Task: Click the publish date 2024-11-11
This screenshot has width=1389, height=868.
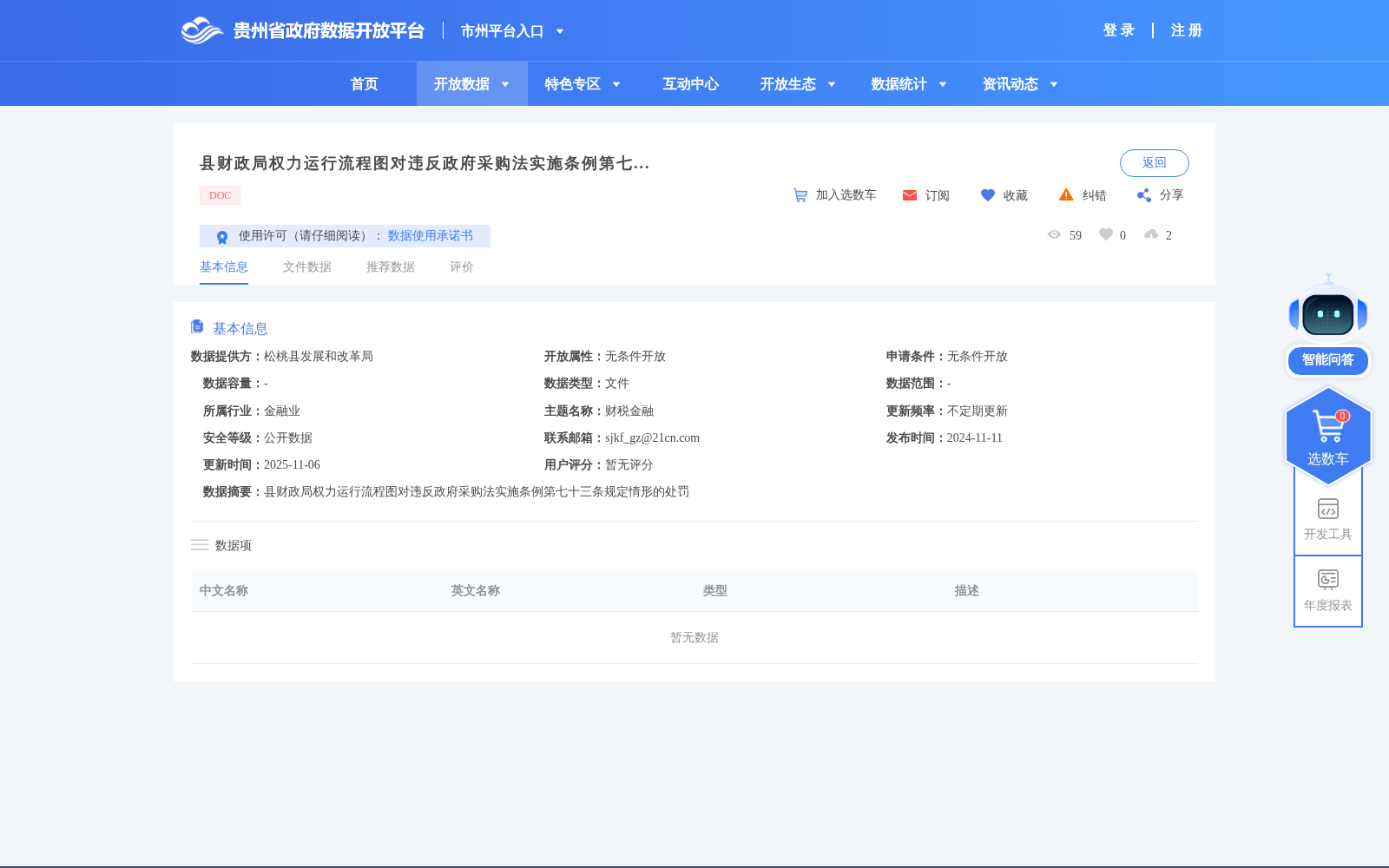Action: [975, 438]
